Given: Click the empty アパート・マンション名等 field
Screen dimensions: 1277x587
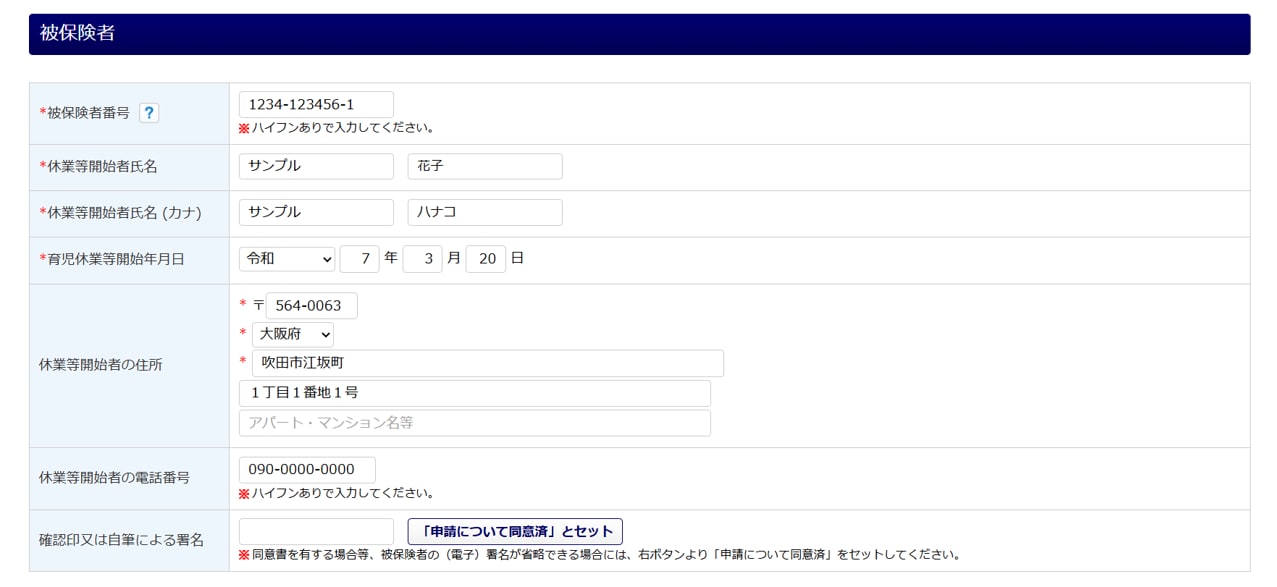Looking at the screenshot, I should 475,423.
